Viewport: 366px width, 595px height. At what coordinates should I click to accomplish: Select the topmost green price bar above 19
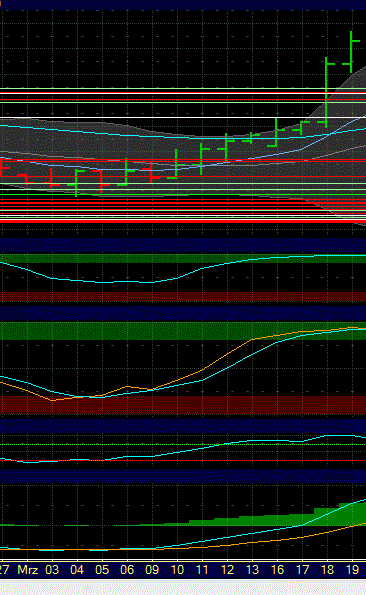[351, 52]
